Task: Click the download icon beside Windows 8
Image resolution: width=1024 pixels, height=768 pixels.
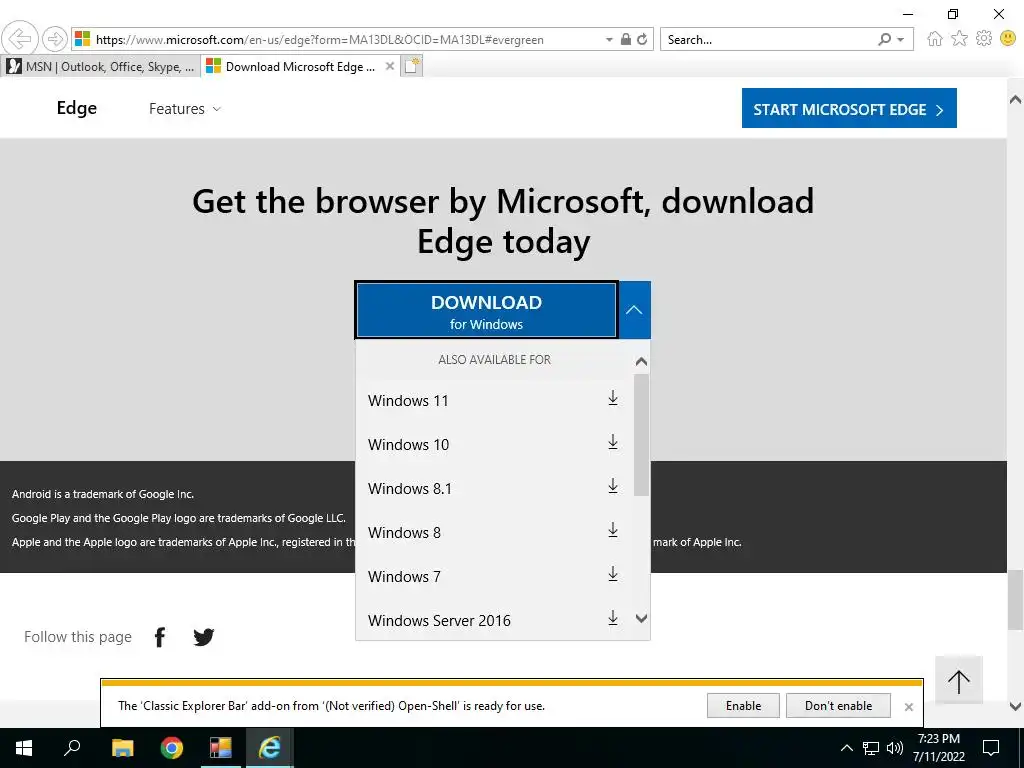Action: point(613,530)
